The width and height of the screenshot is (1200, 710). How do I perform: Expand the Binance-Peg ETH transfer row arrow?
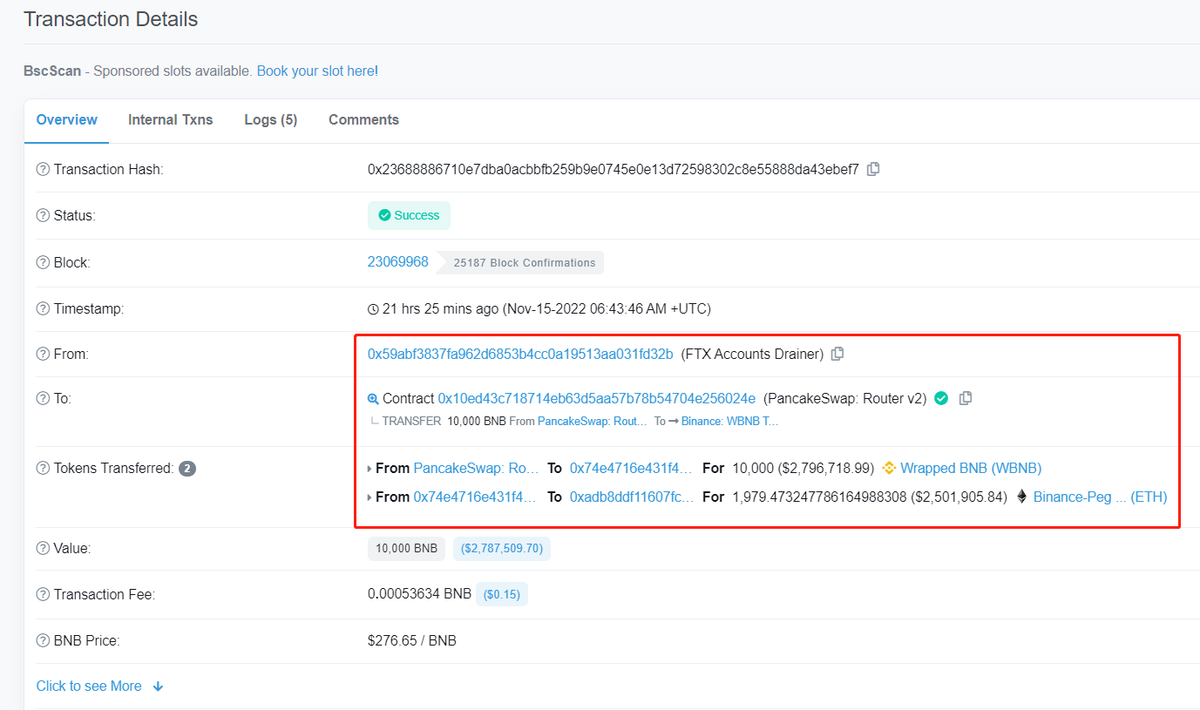(370, 496)
